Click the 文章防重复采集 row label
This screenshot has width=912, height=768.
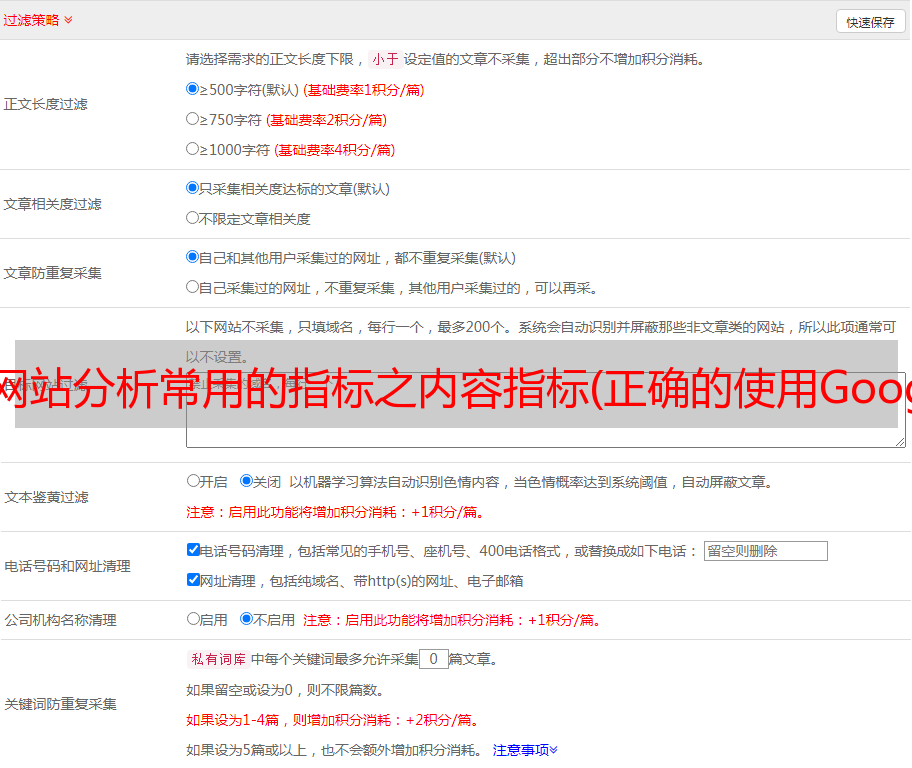[x=52, y=273]
